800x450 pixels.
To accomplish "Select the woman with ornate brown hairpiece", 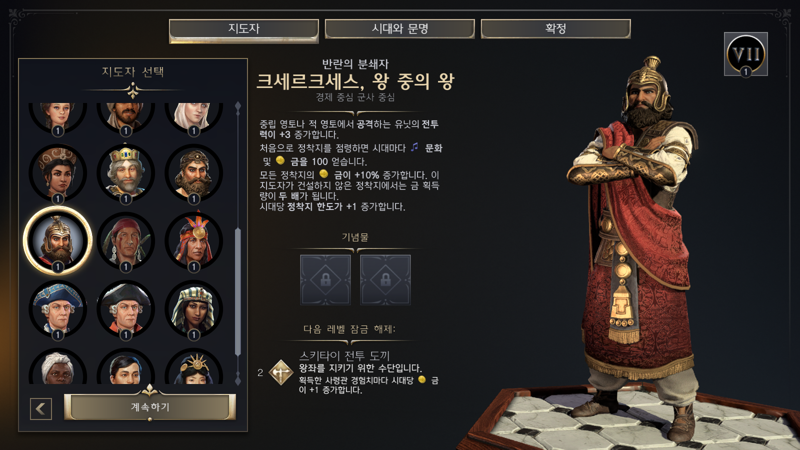I will (x=58, y=173).
